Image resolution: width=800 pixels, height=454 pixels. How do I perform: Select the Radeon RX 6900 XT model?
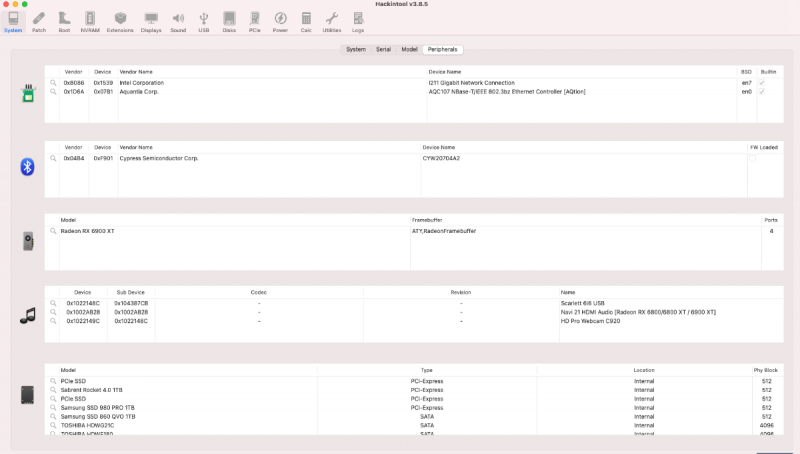tap(87, 231)
